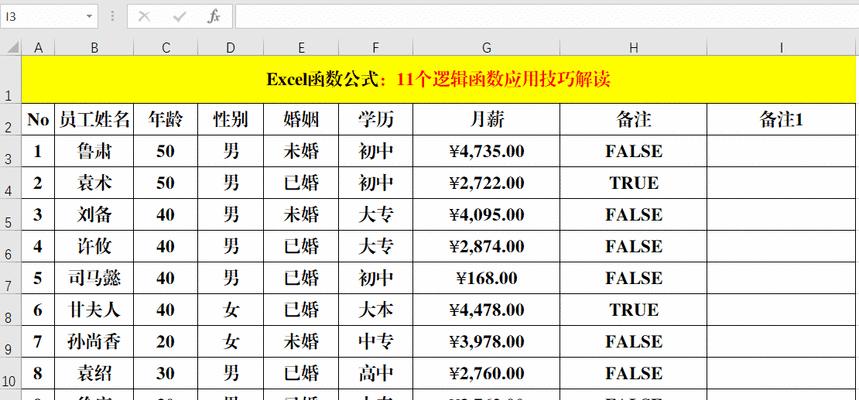Click the formula bar resize dots handle
The height and width of the screenshot is (400, 859).
112,17
